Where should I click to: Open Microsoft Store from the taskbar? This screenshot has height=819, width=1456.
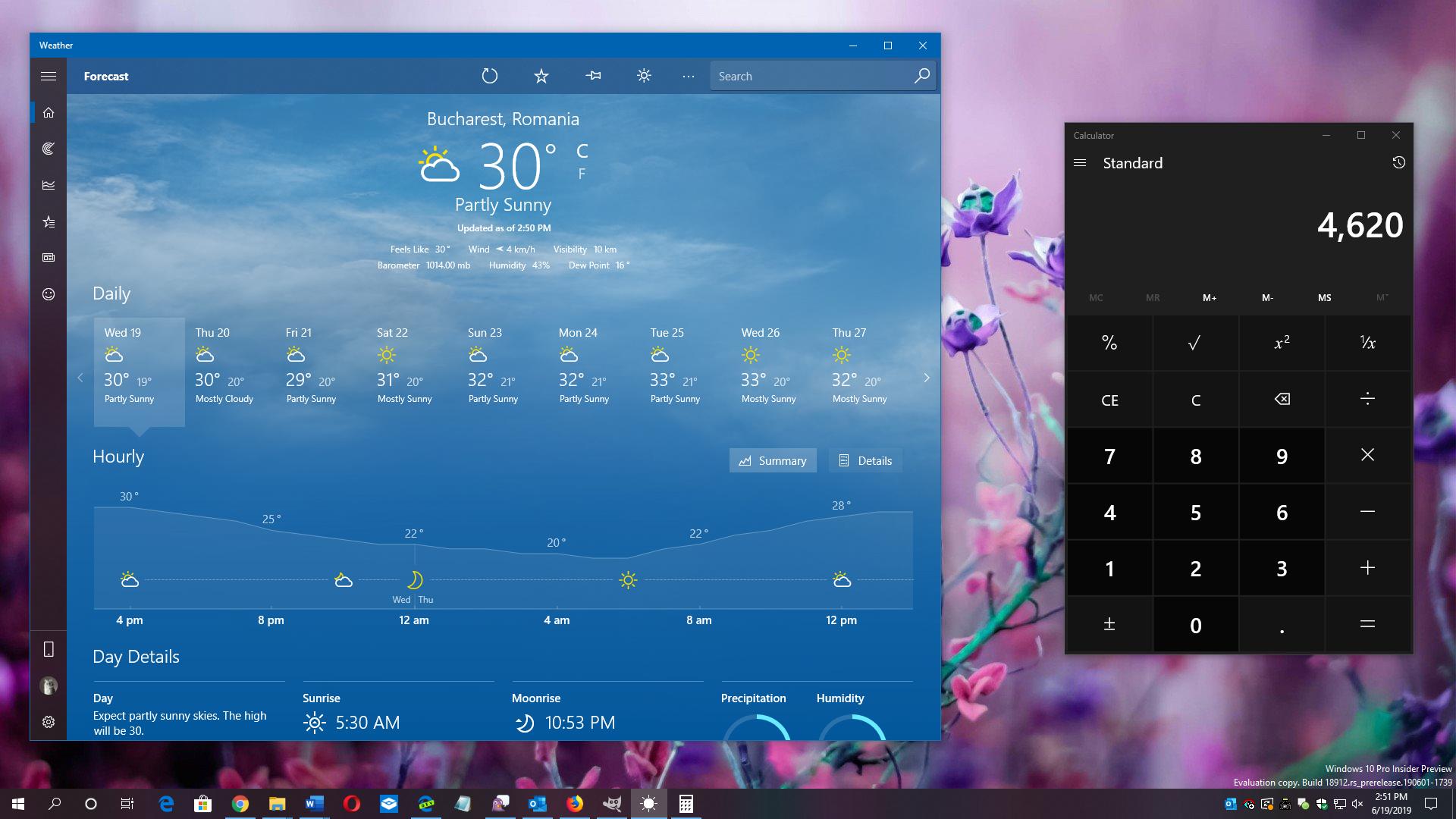[x=202, y=804]
